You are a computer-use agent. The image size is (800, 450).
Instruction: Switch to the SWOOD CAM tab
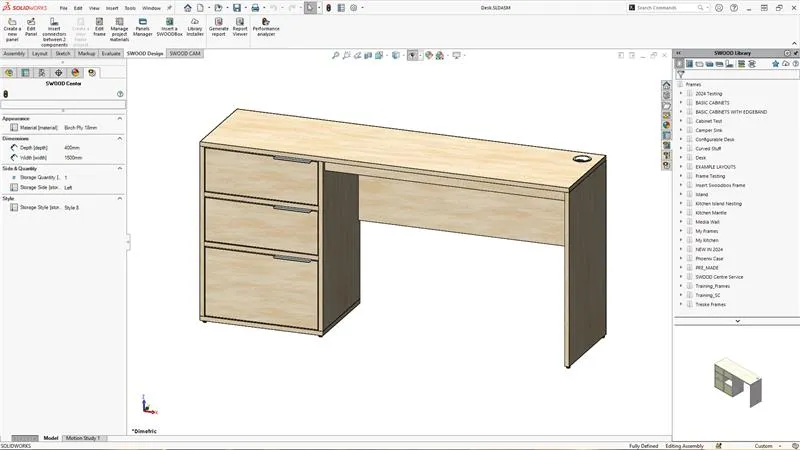tap(184, 53)
